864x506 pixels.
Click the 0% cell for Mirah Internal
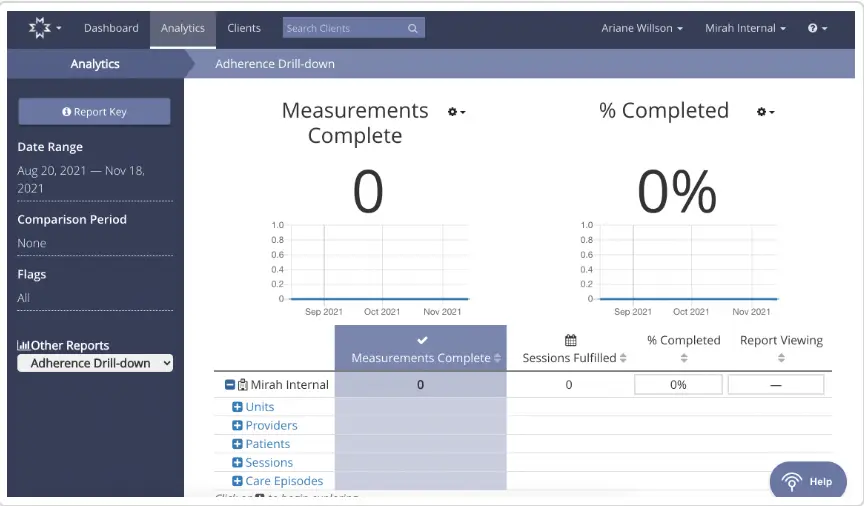678,385
